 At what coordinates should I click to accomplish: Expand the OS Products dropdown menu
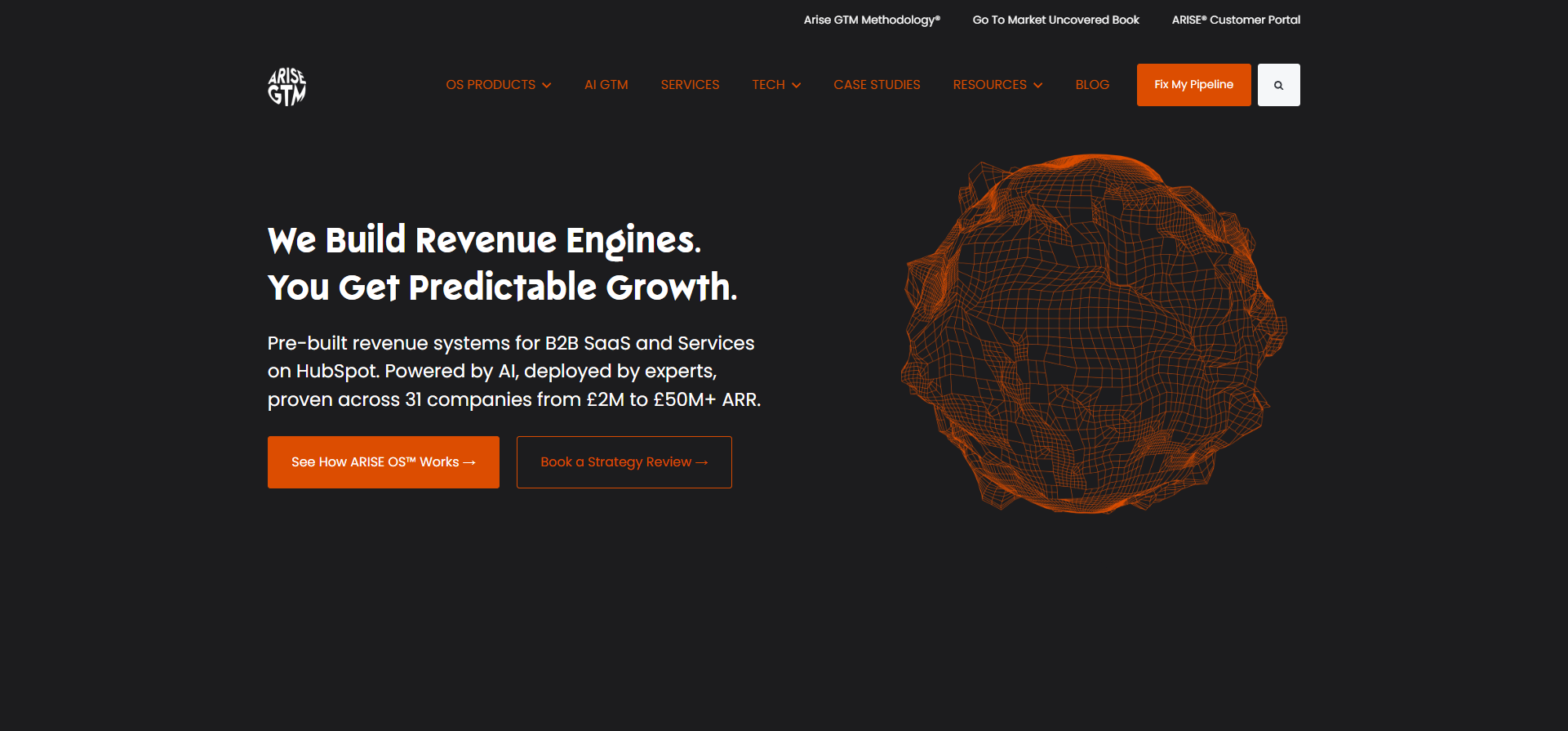click(499, 85)
